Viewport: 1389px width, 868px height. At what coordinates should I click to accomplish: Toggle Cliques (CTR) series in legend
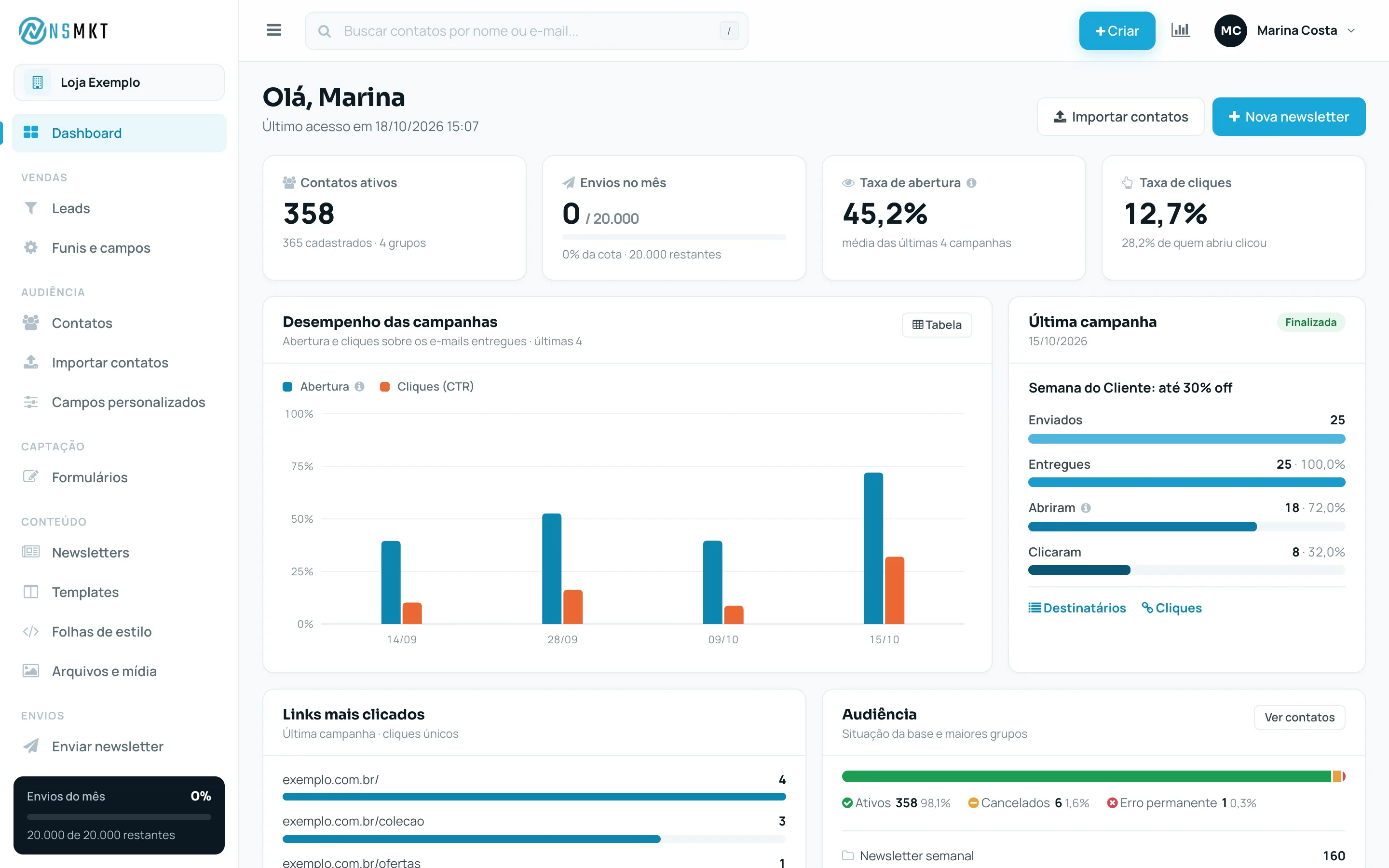(x=426, y=386)
